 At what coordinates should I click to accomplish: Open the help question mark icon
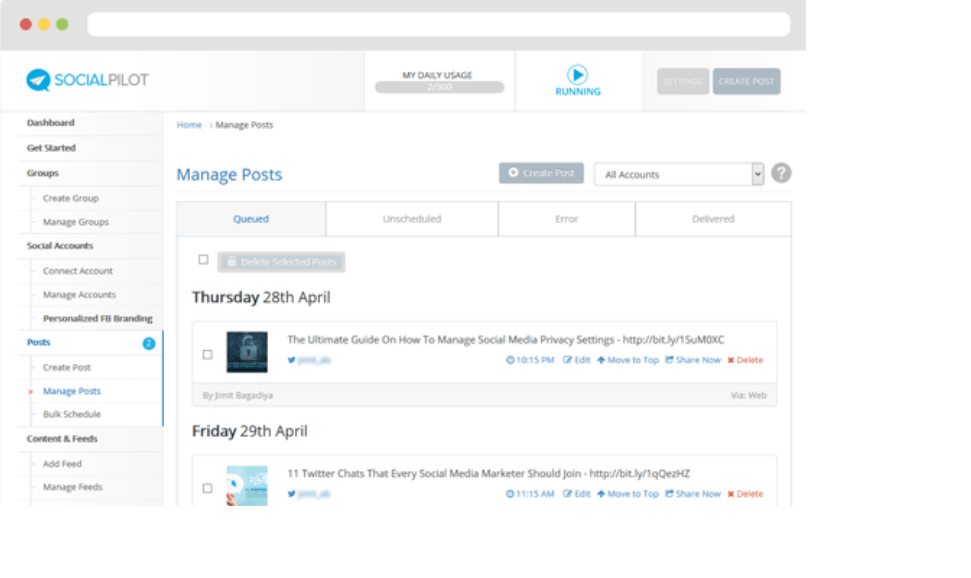pyautogui.click(x=781, y=173)
